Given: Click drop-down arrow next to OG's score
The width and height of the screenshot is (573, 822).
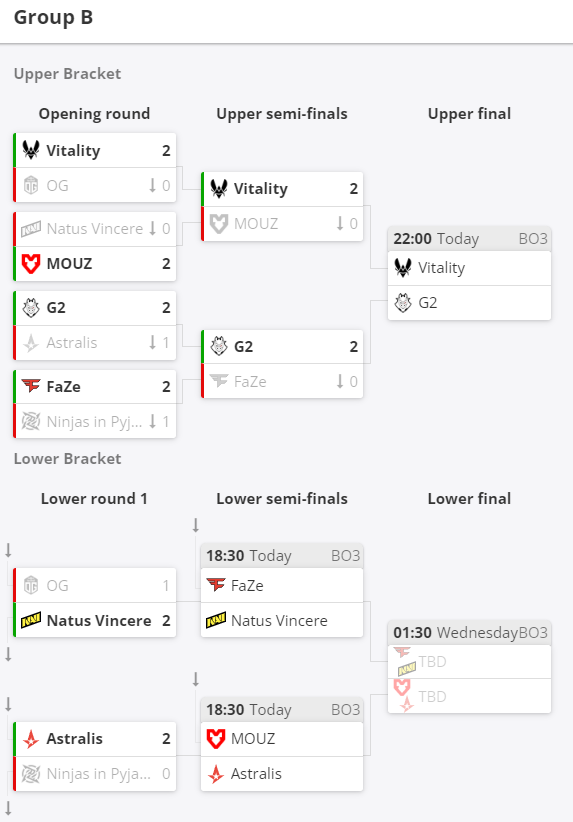Looking at the screenshot, I should (153, 185).
